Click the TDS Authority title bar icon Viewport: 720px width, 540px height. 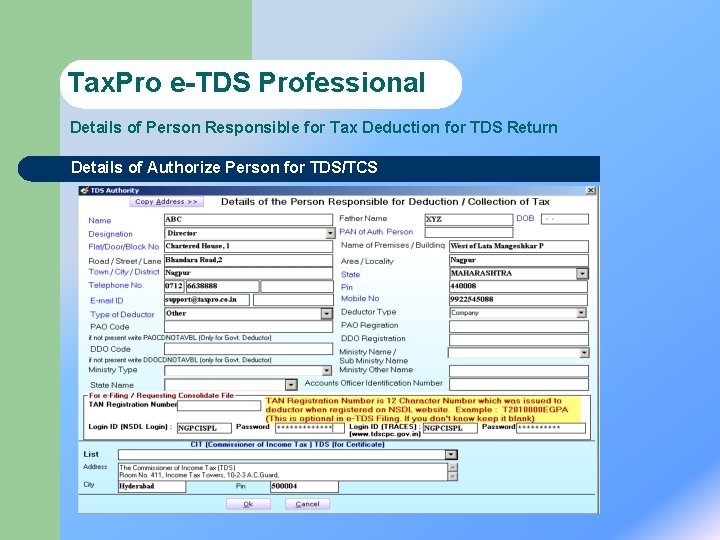(84, 190)
